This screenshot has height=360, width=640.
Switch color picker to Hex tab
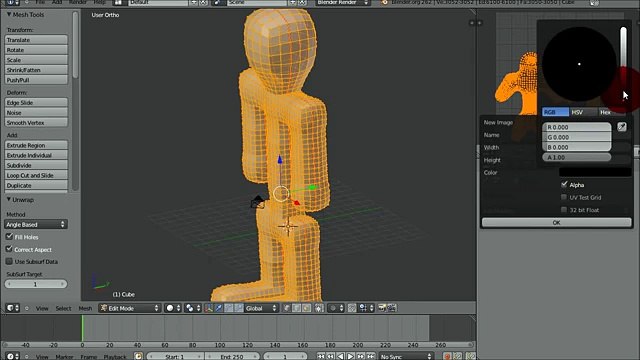pos(611,112)
